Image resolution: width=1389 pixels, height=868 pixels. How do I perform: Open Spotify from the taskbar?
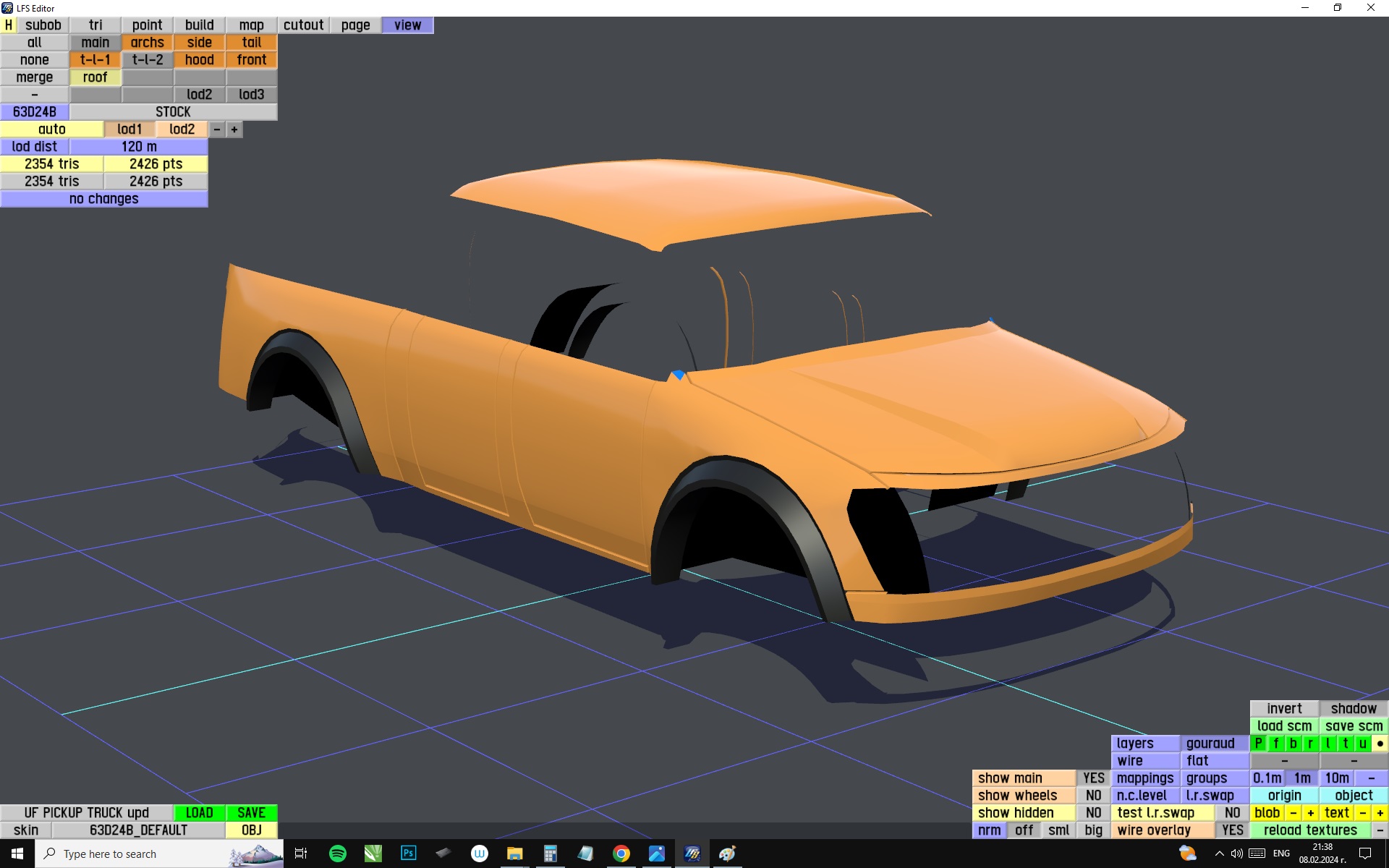[337, 854]
